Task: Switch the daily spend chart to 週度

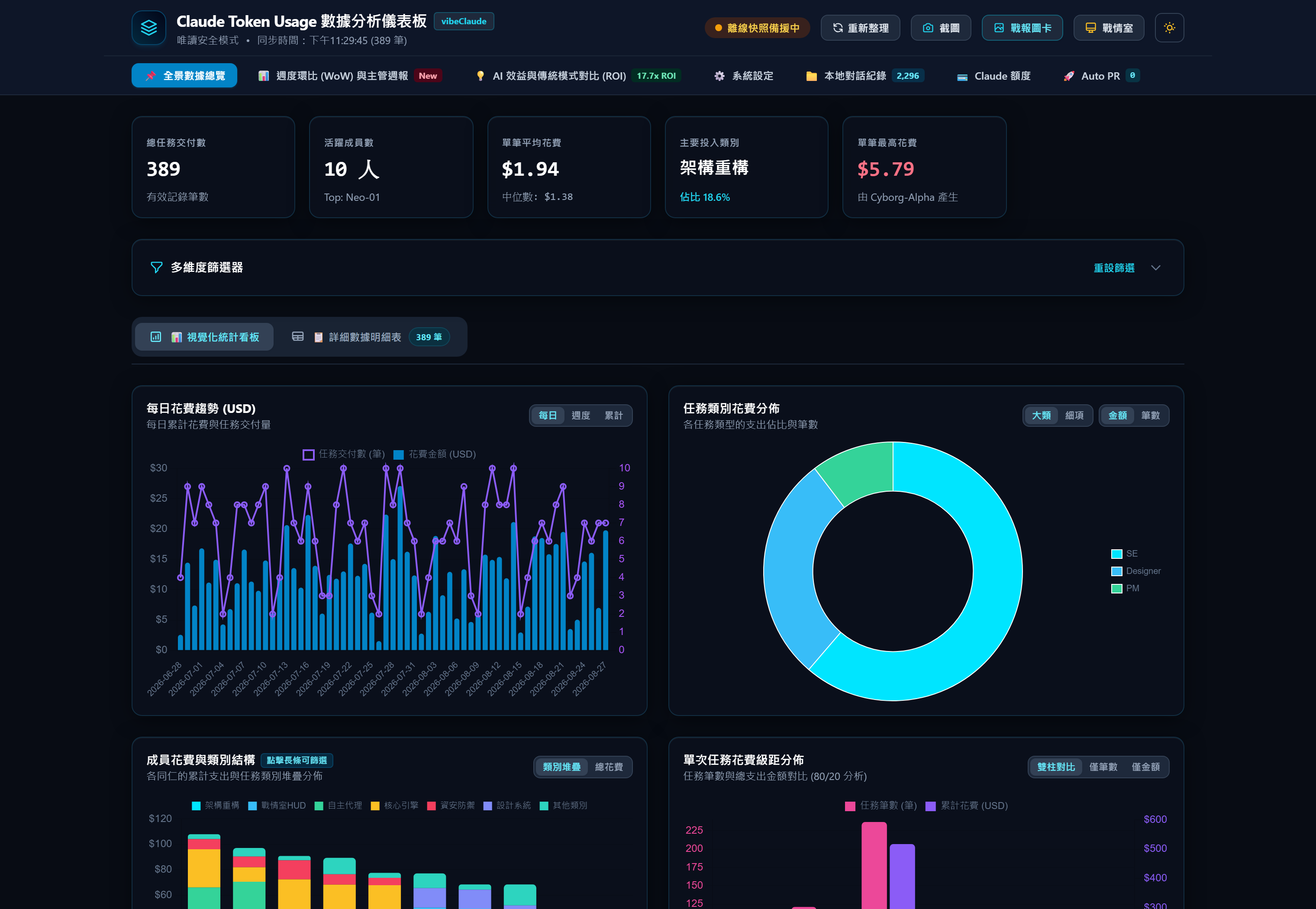Action: point(580,415)
